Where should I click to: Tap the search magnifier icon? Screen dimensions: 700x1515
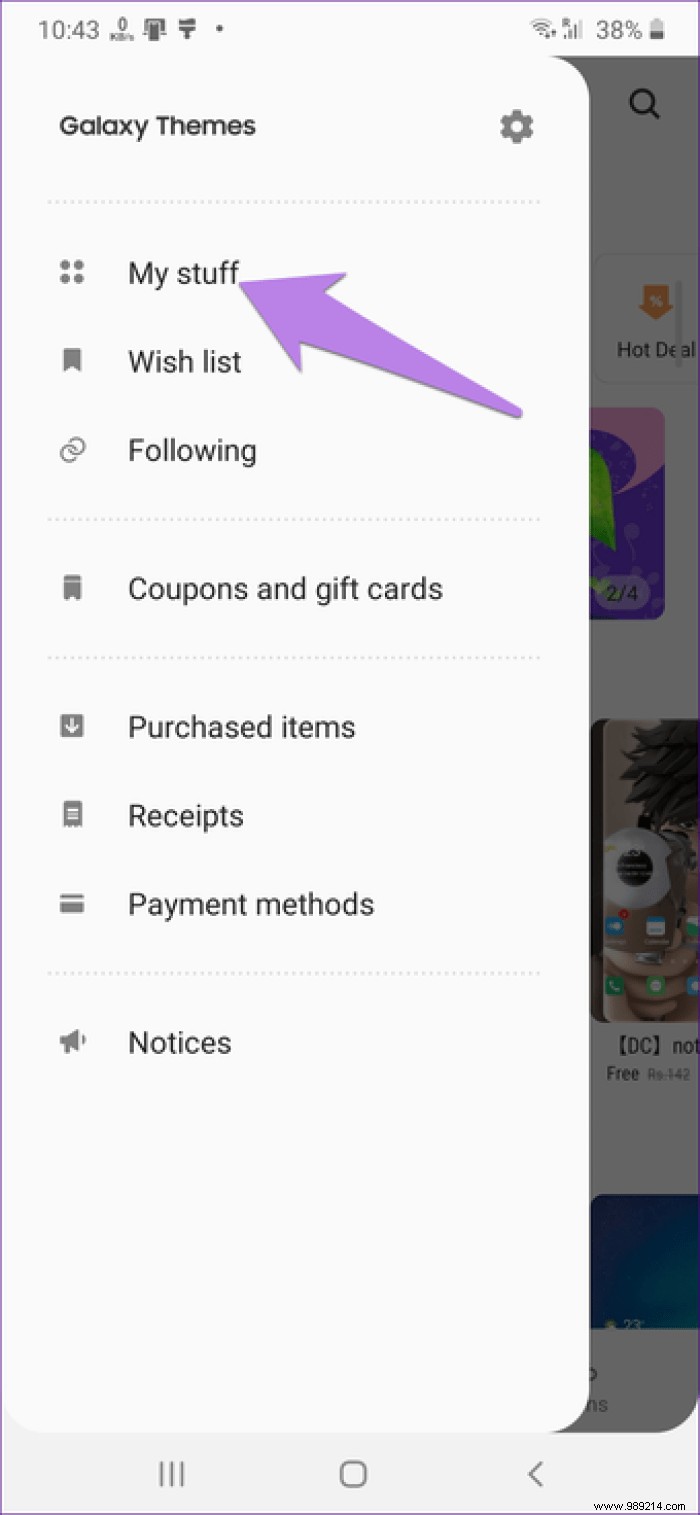(644, 103)
